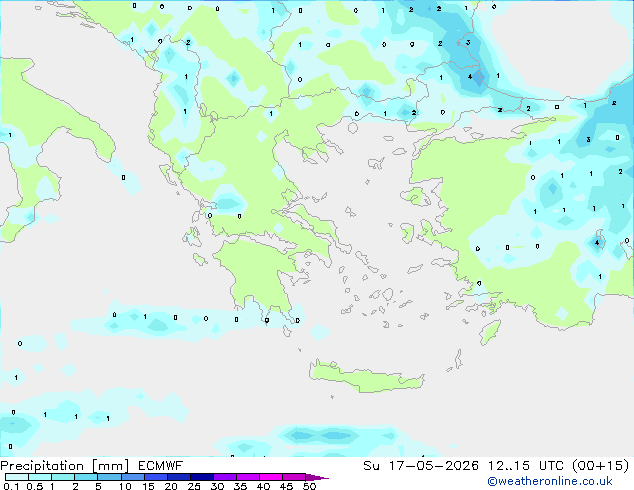Click the "Precipitation" title word
Screen dimensions: 634x490
[42, 466]
